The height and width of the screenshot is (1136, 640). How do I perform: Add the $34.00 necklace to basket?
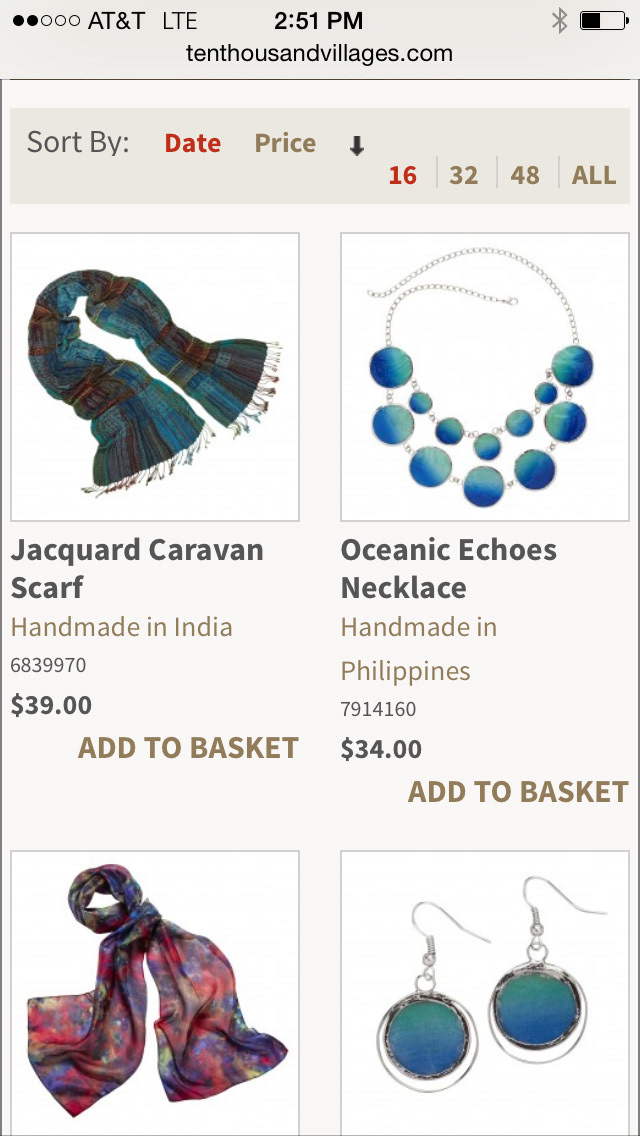coord(518,791)
